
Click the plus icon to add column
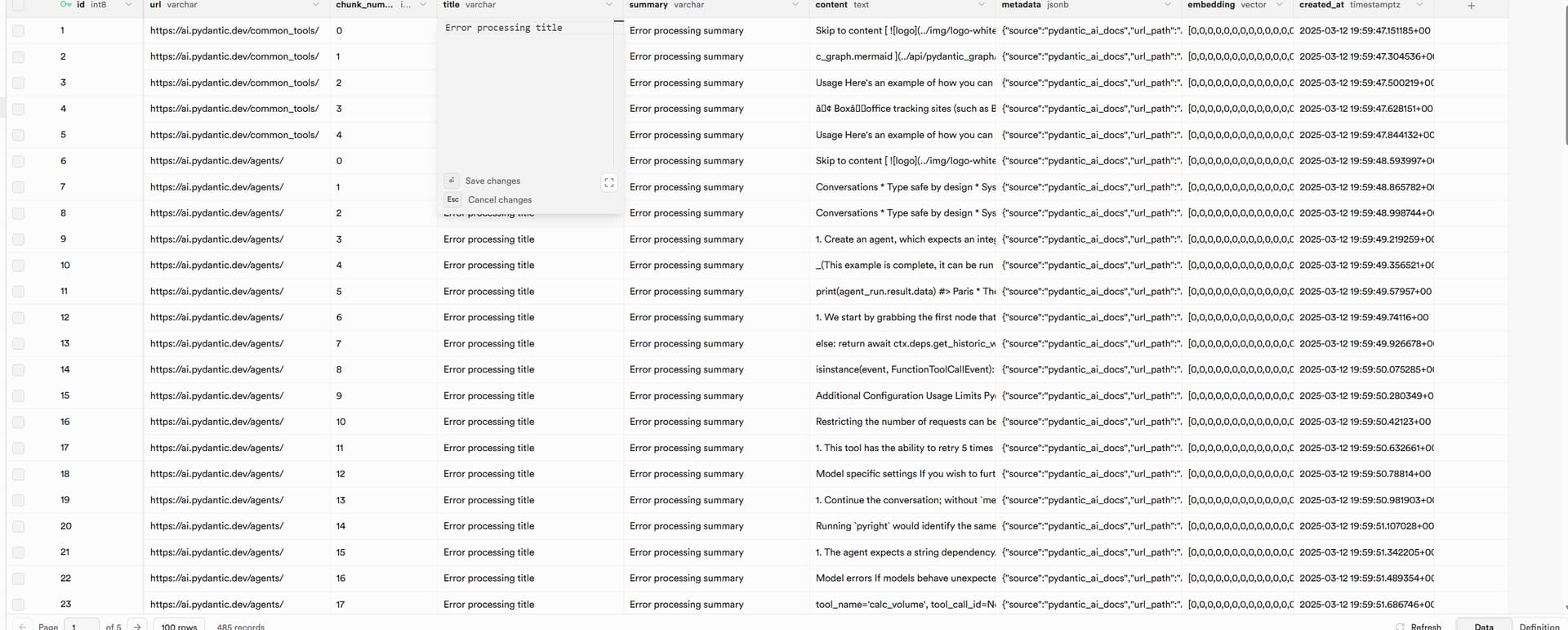1471,6
